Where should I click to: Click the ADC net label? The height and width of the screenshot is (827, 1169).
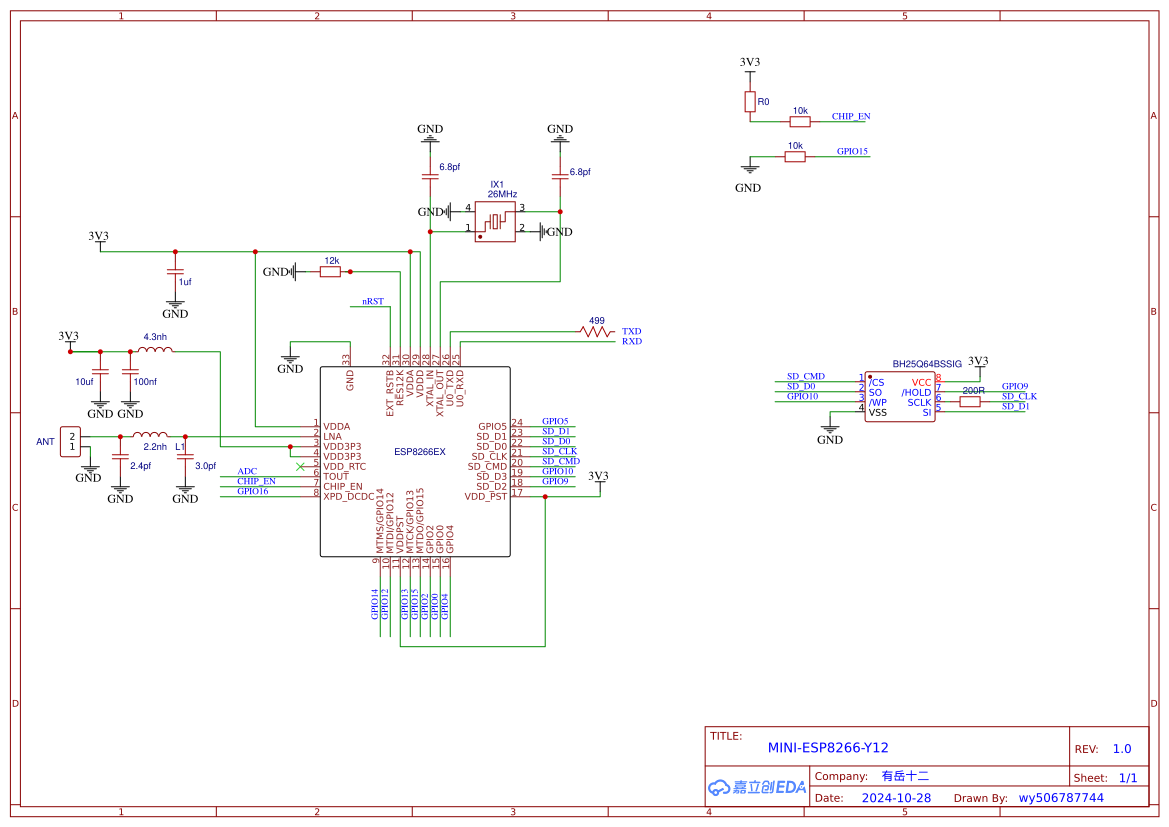tap(247, 471)
